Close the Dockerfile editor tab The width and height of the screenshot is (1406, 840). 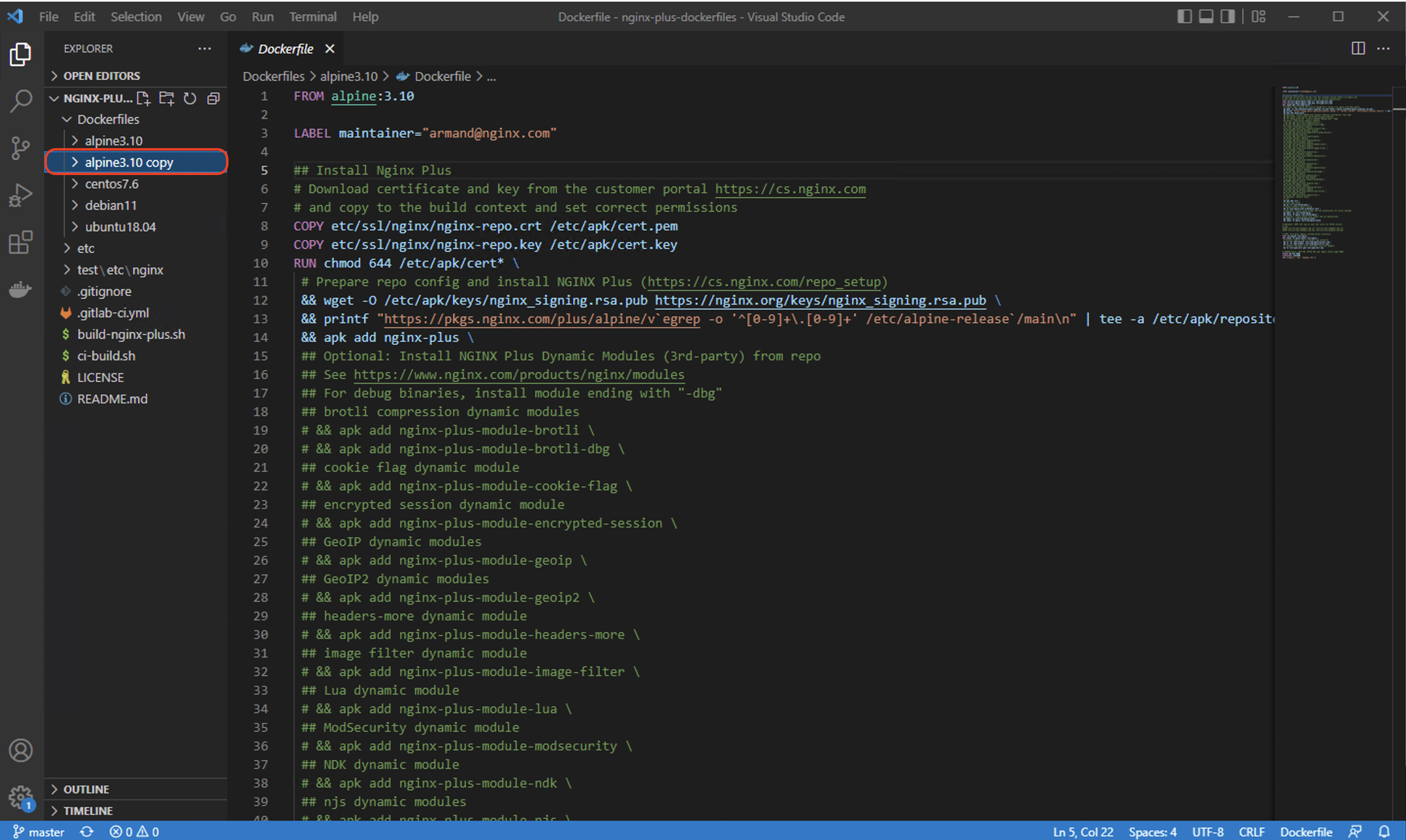click(330, 49)
